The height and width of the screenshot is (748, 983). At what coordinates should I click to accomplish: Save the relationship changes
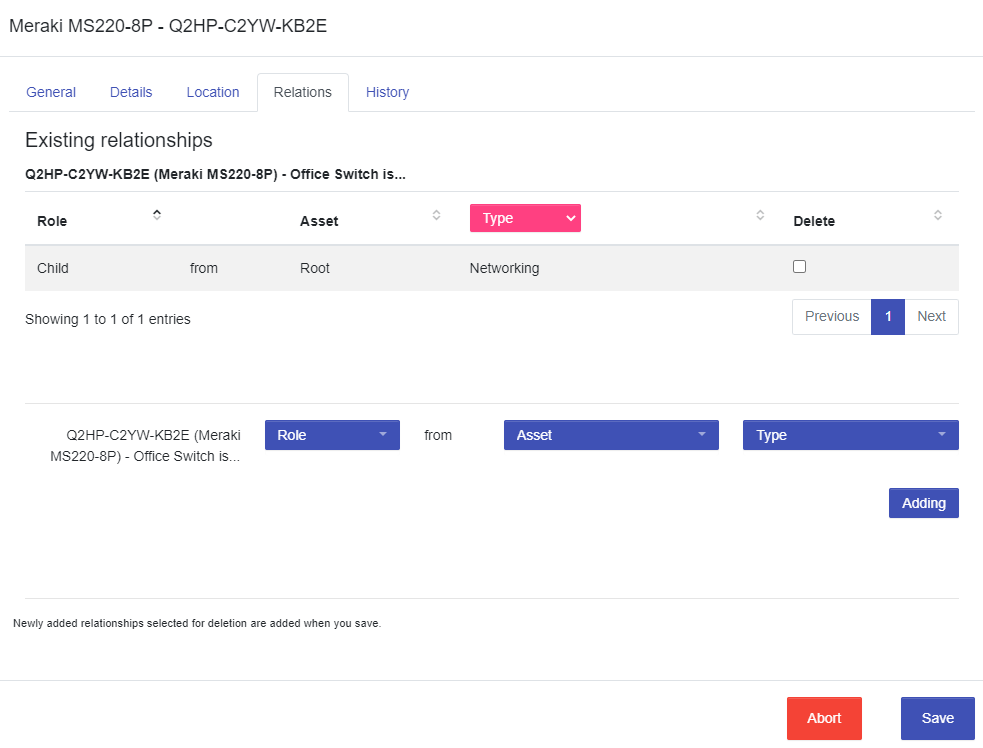coord(938,719)
